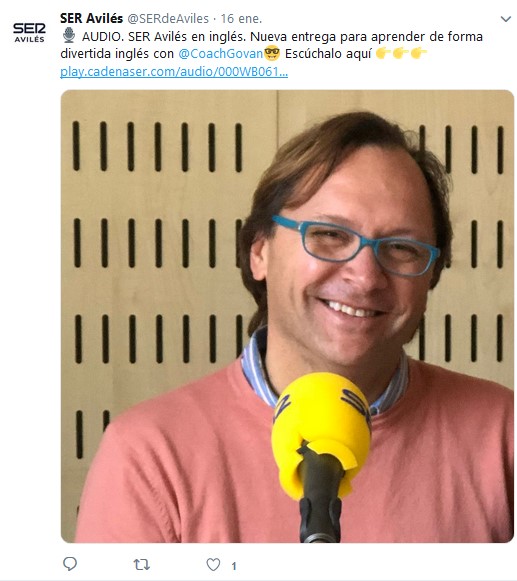The height and width of the screenshot is (581, 517).
Task: Click the microphone emoji before AUDIO
Action: (x=69, y=36)
